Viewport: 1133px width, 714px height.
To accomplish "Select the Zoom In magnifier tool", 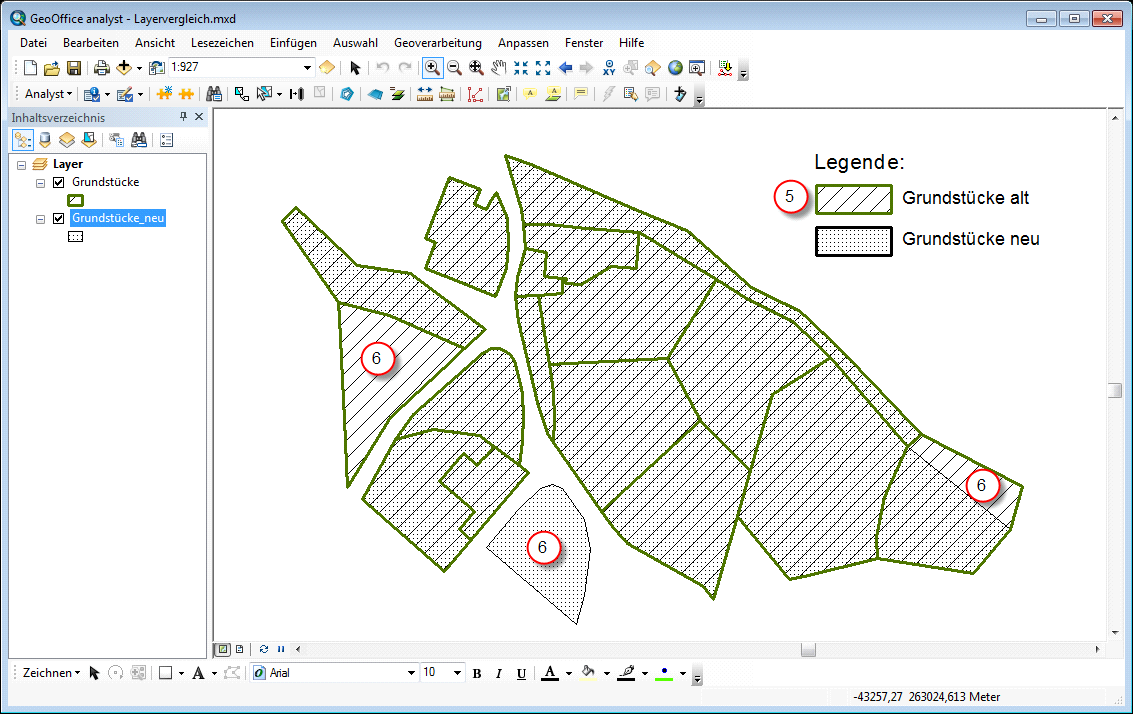I will 432,68.
